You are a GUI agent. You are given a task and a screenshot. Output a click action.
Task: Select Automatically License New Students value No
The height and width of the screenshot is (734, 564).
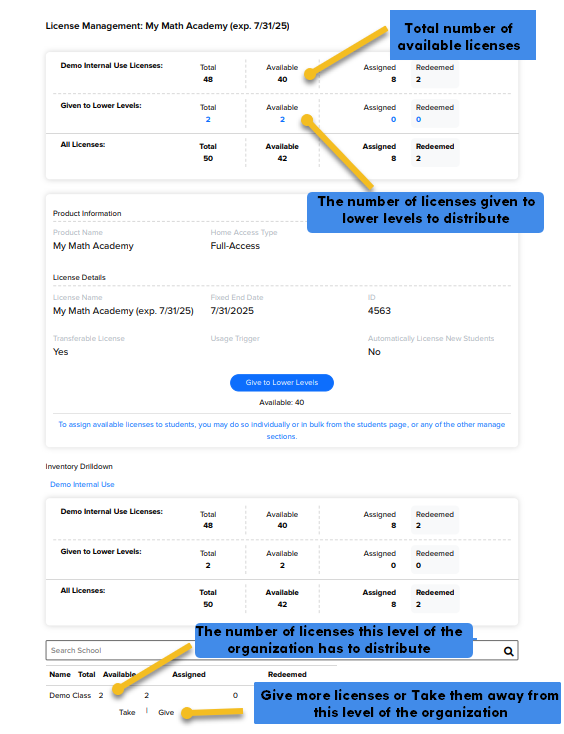point(374,352)
